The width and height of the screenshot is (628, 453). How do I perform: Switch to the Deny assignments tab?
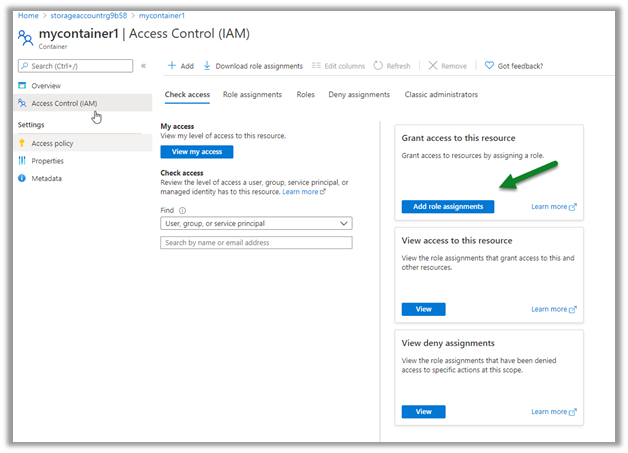[360, 95]
